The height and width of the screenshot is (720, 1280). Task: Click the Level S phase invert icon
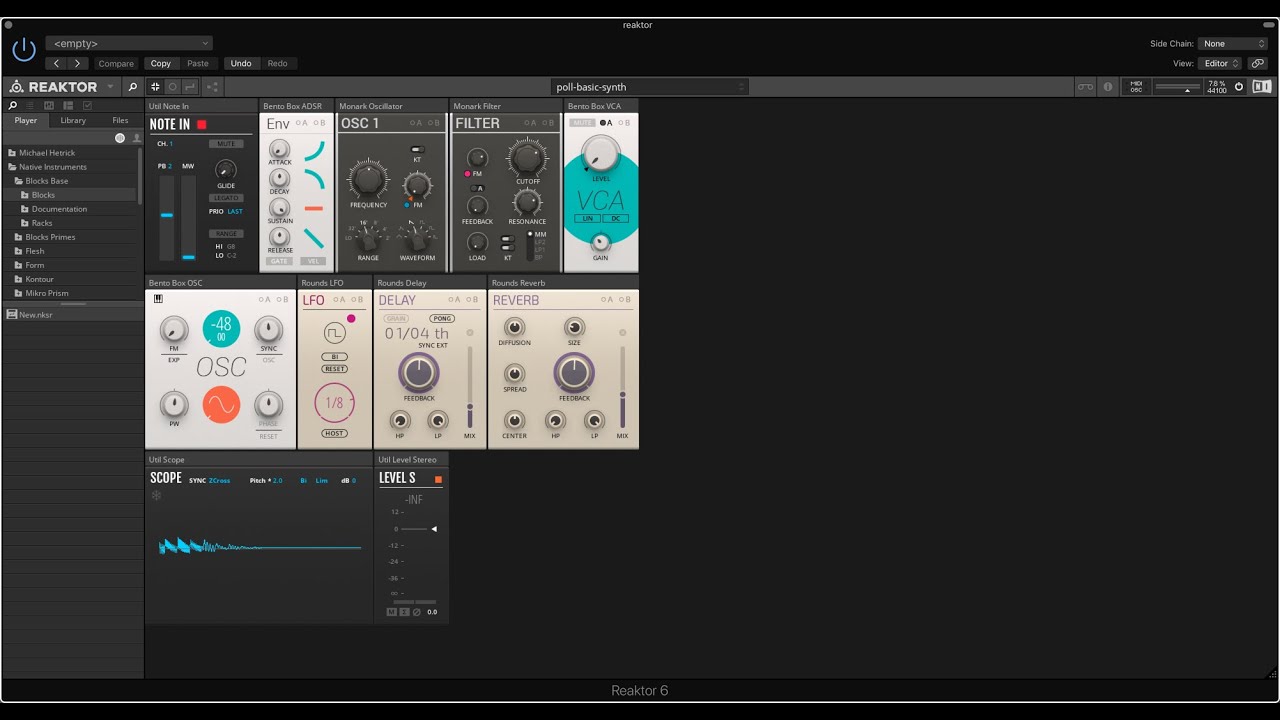pyautogui.click(x=416, y=612)
